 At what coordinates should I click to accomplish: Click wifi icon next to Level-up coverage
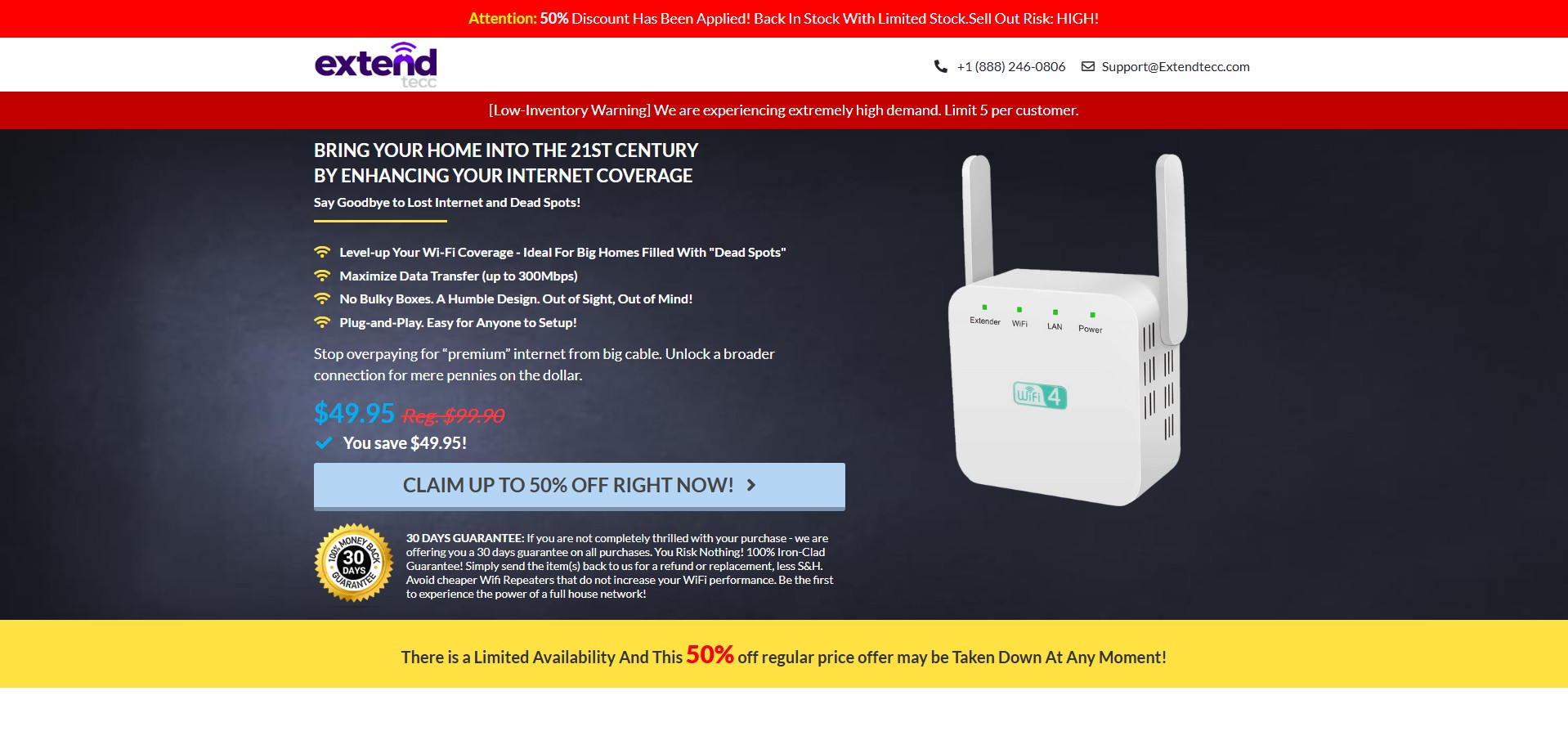click(322, 252)
